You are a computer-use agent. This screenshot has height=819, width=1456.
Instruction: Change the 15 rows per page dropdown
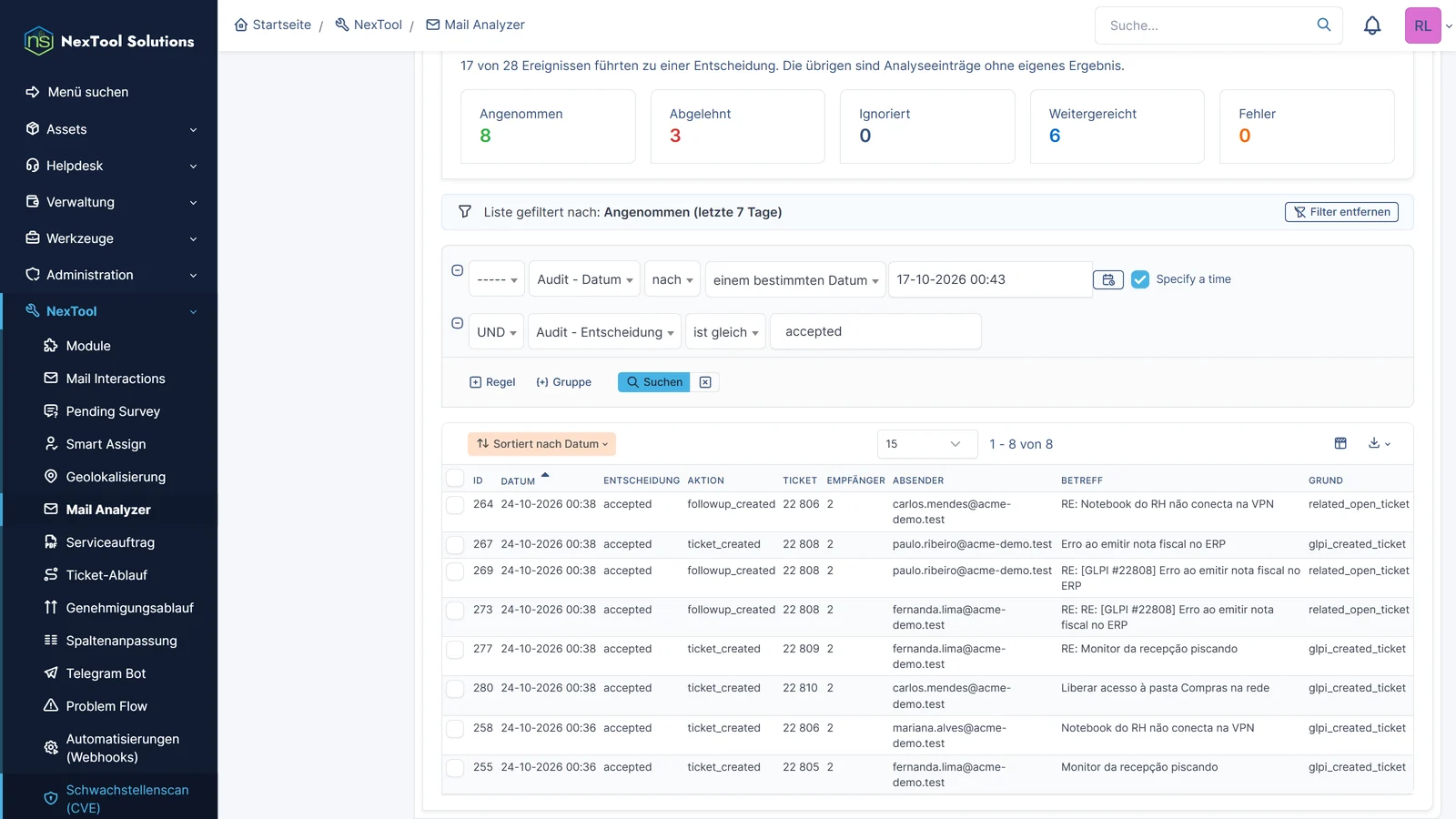(x=927, y=444)
